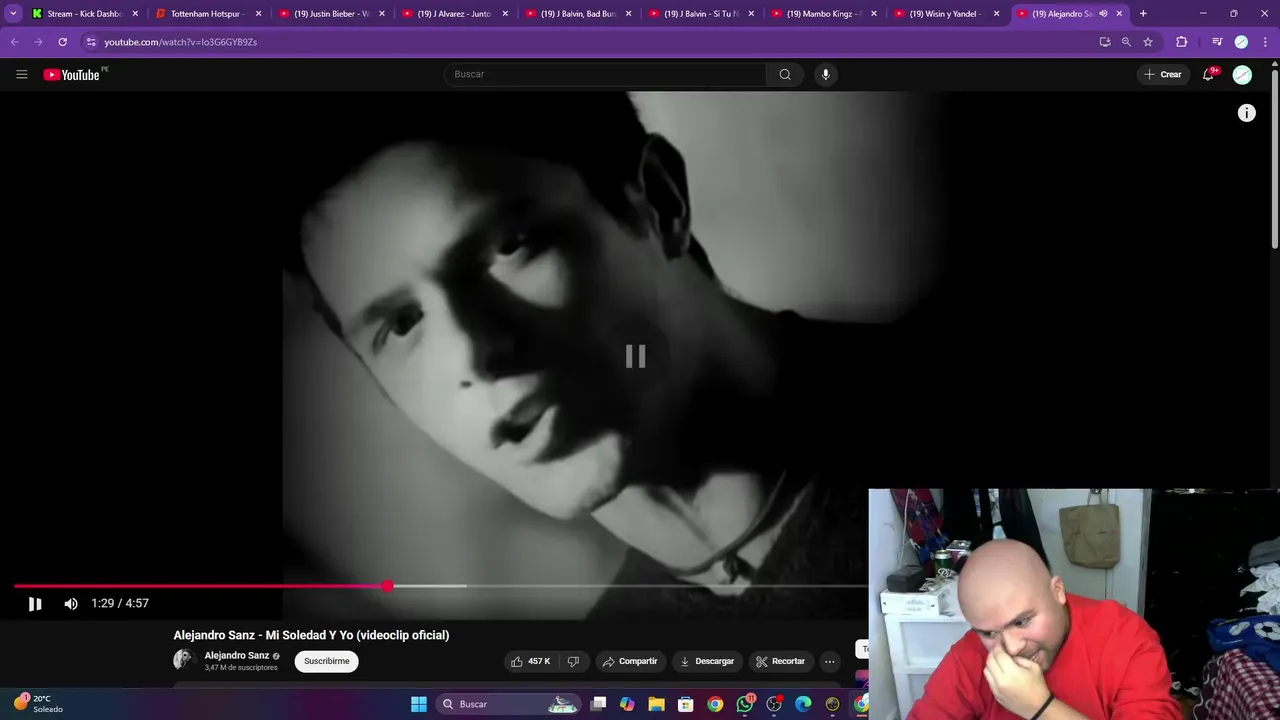This screenshot has height=720, width=1280.
Task: Focus the YouTube Buscar search field
Action: [x=607, y=74]
